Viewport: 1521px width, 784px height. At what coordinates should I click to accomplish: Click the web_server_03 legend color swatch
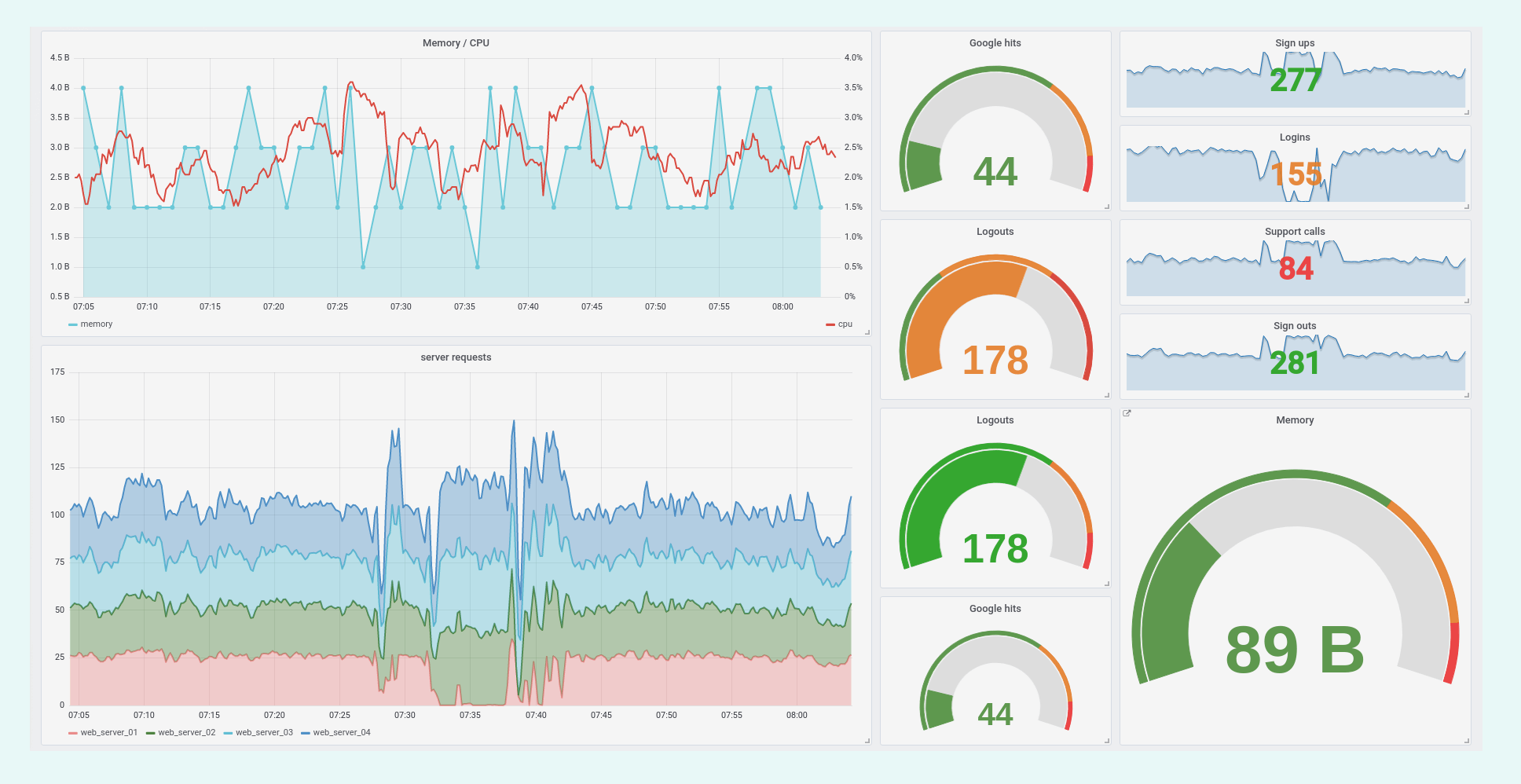tap(228, 733)
